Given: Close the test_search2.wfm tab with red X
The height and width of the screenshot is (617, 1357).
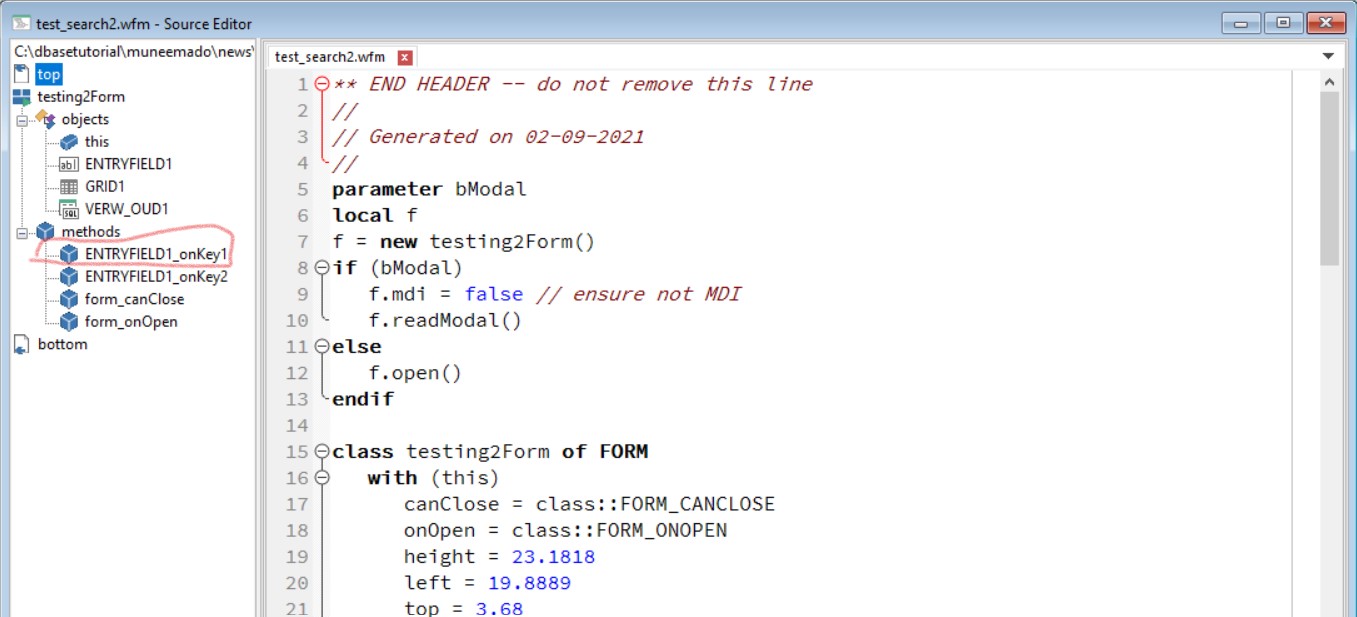Looking at the screenshot, I should pos(405,57).
